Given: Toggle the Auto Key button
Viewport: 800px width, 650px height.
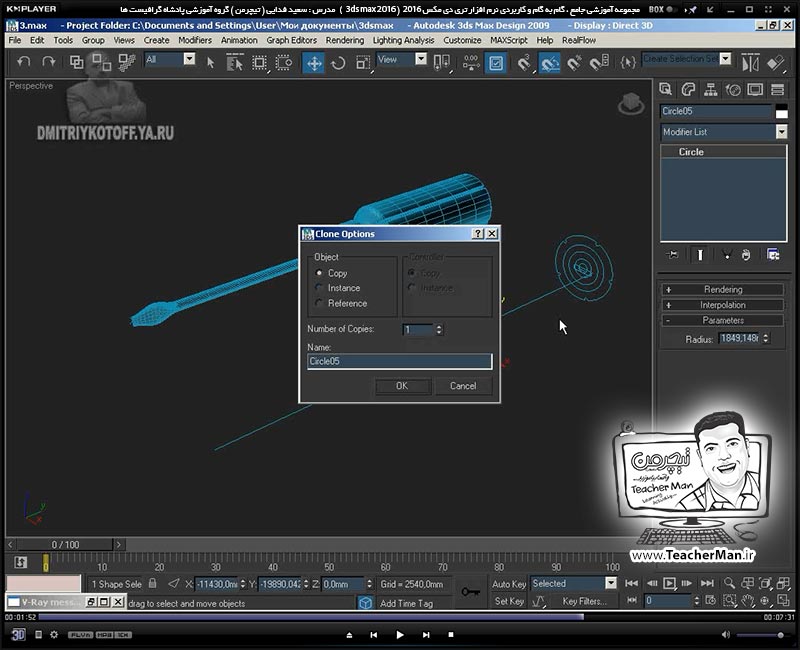Looking at the screenshot, I should [509, 584].
